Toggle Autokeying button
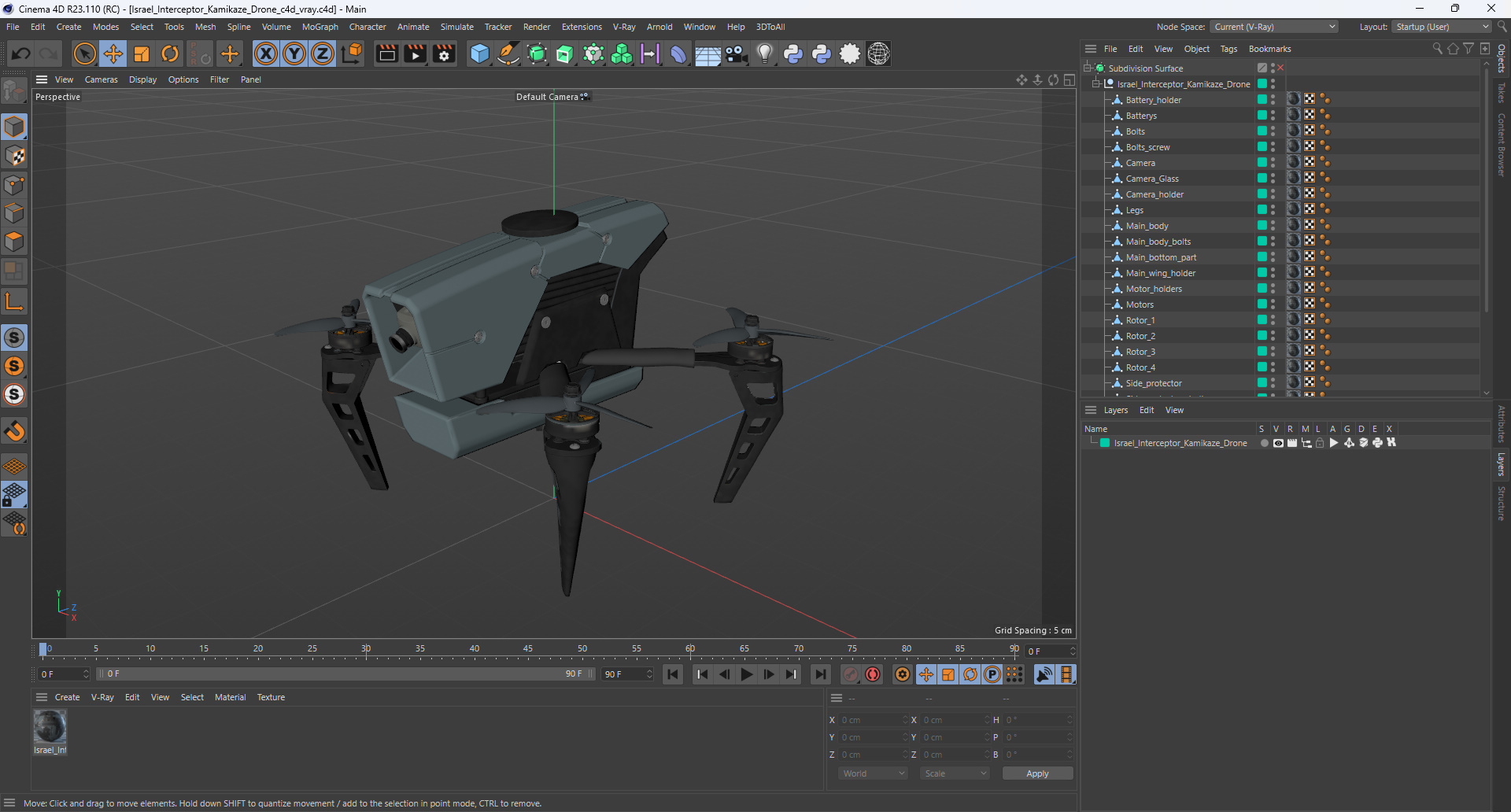Viewport: 1511px width, 812px height. point(873,674)
